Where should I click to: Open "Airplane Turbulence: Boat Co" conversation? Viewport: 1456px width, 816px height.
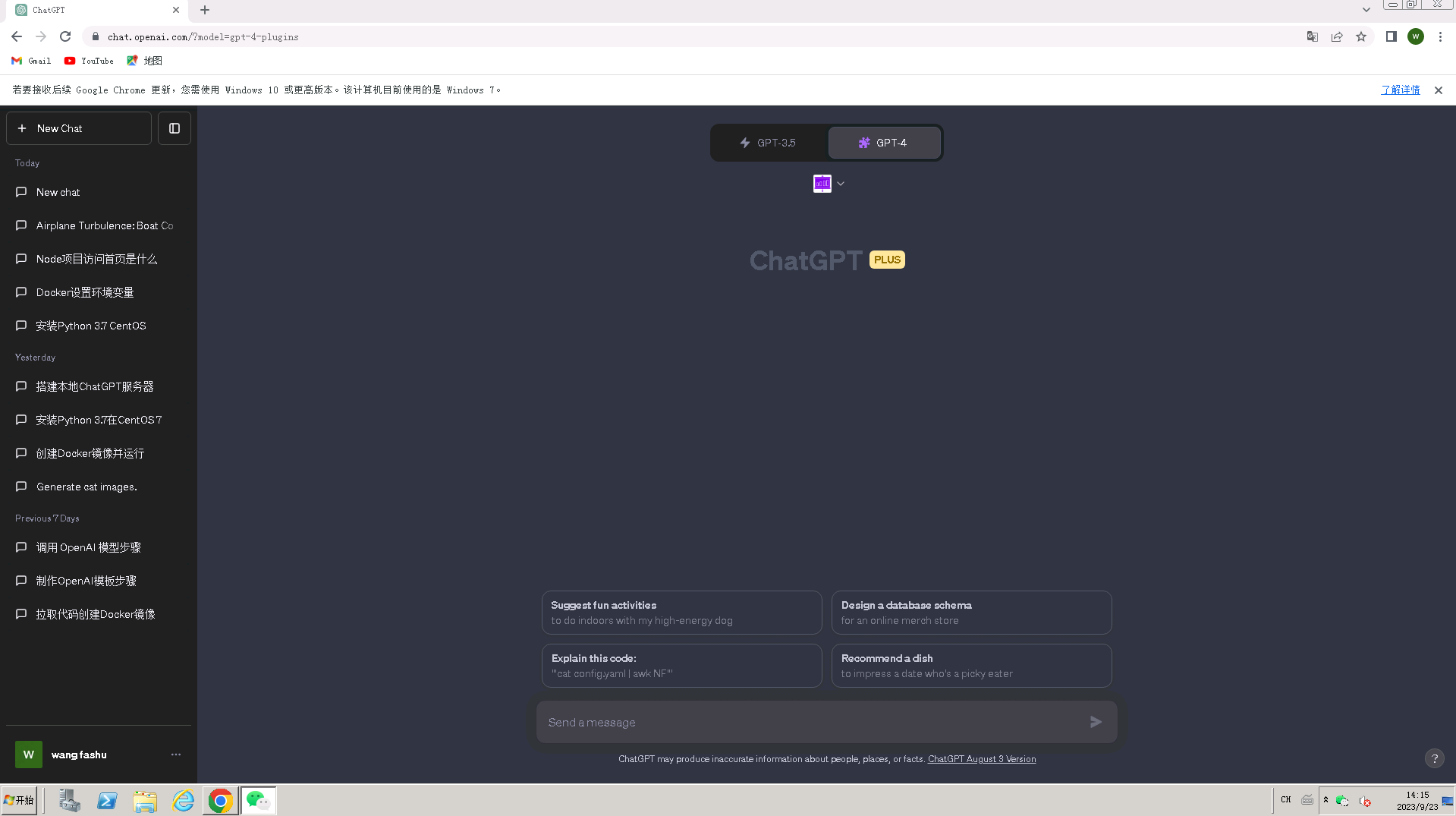point(99,225)
